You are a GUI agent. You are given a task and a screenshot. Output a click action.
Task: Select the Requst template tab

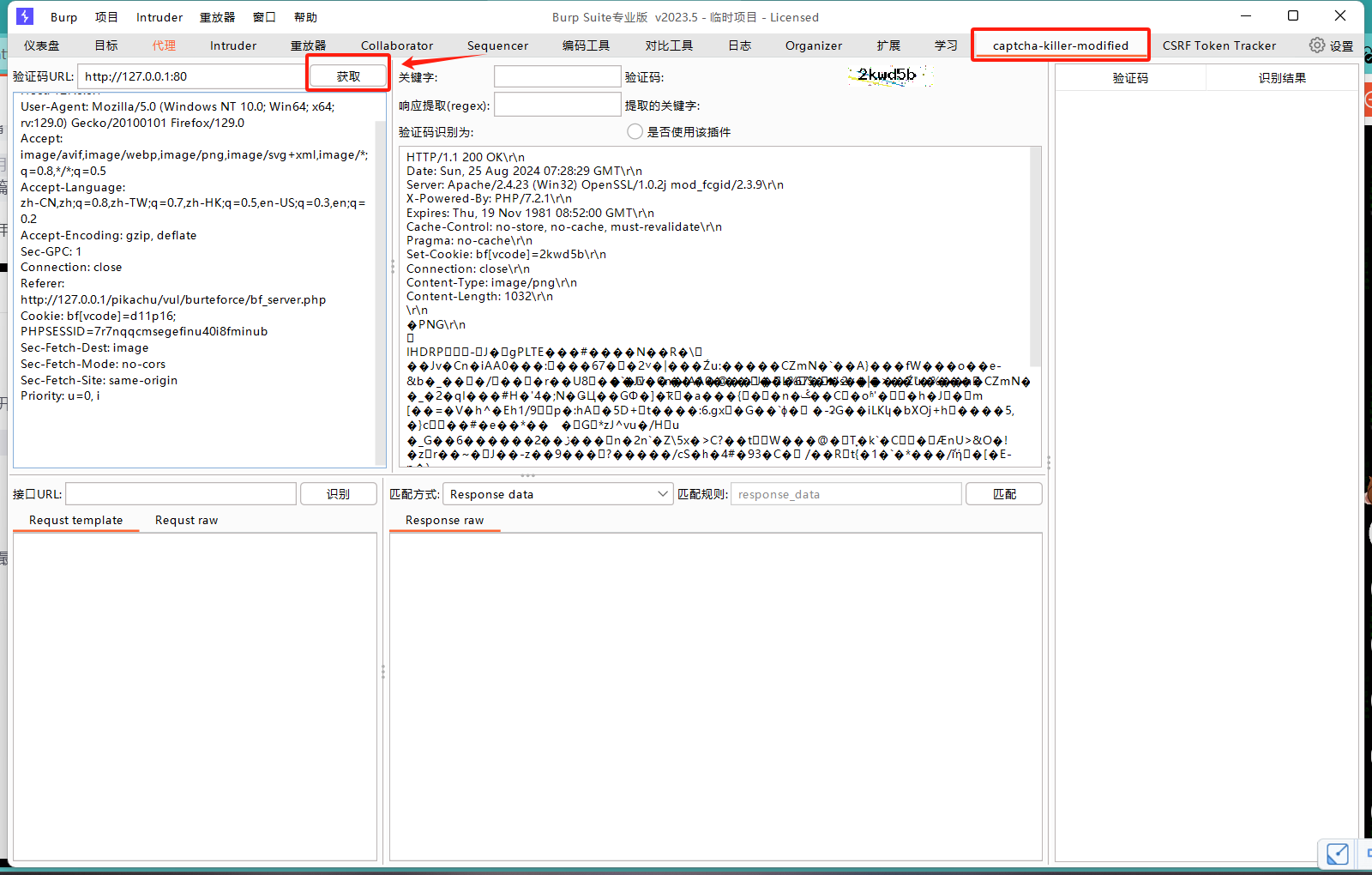[75, 520]
